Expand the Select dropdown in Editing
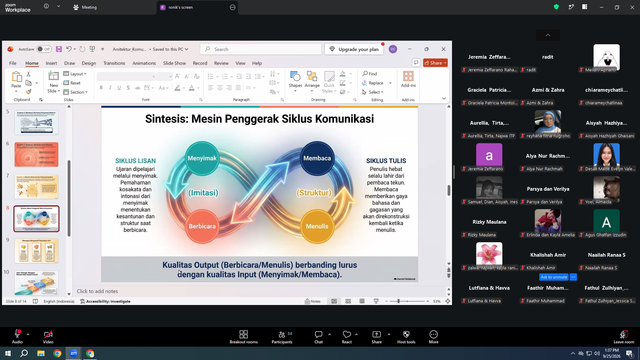This screenshot has height=360, width=640. tap(373, 92)
